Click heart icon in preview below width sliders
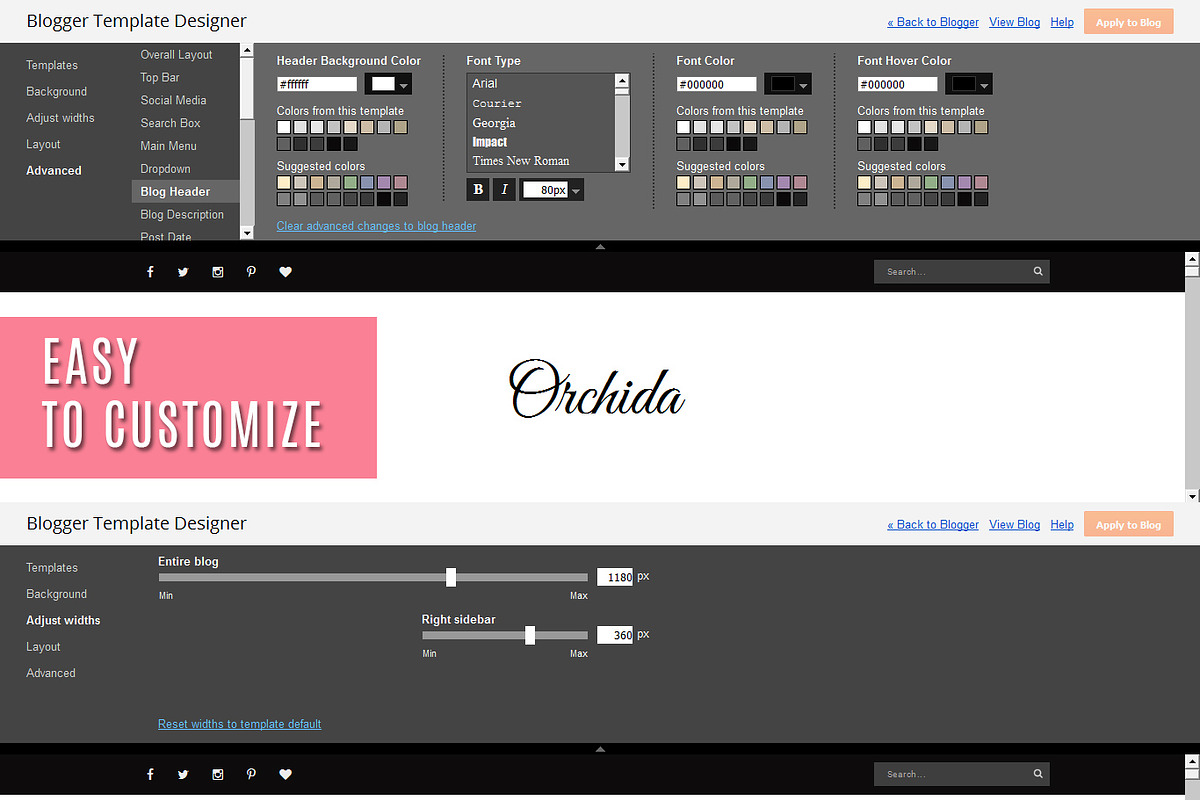Image resolution: width=1200 pixels, height=800 pixels. click(x=285, y=774)
